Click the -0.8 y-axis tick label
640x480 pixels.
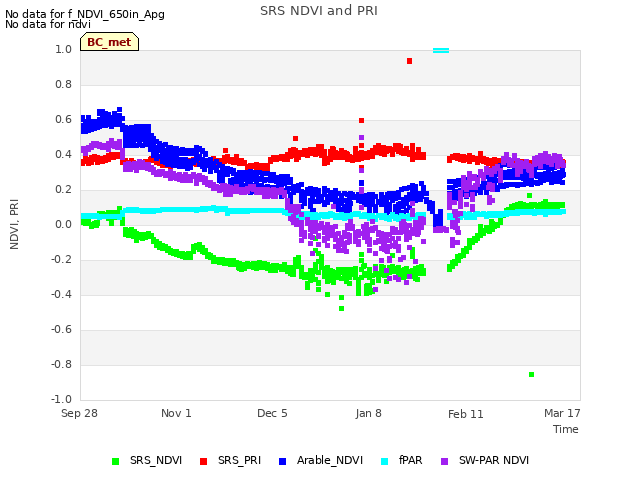coord(61,364)
